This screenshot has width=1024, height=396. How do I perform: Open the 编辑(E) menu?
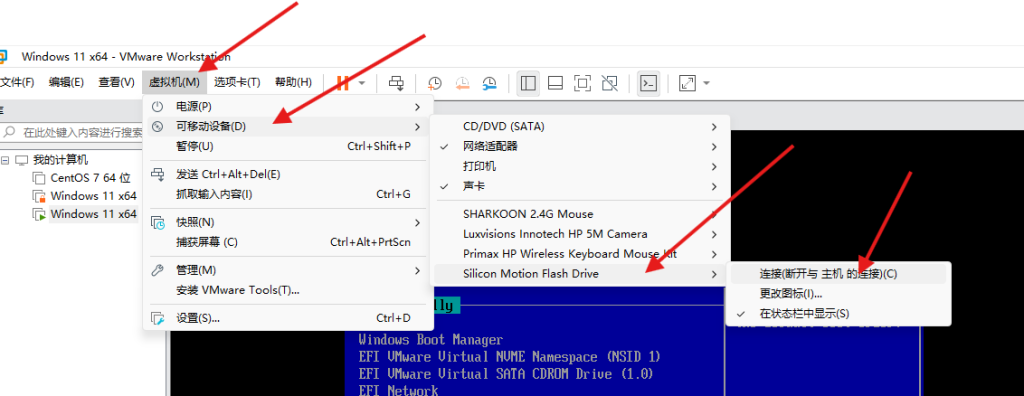click(67, 82)
